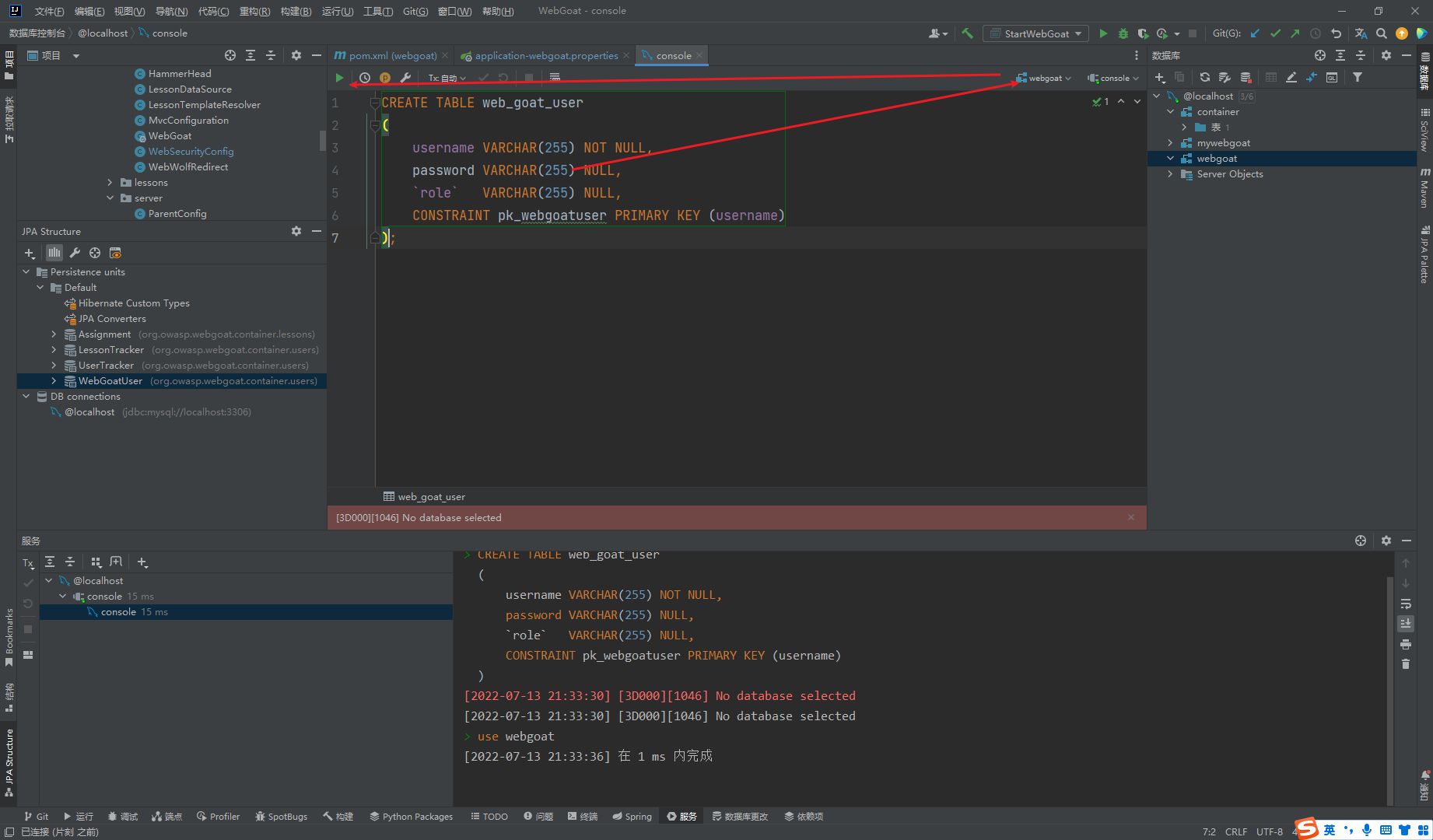Open the 重构(R) refactor menu

click(254, 11)
